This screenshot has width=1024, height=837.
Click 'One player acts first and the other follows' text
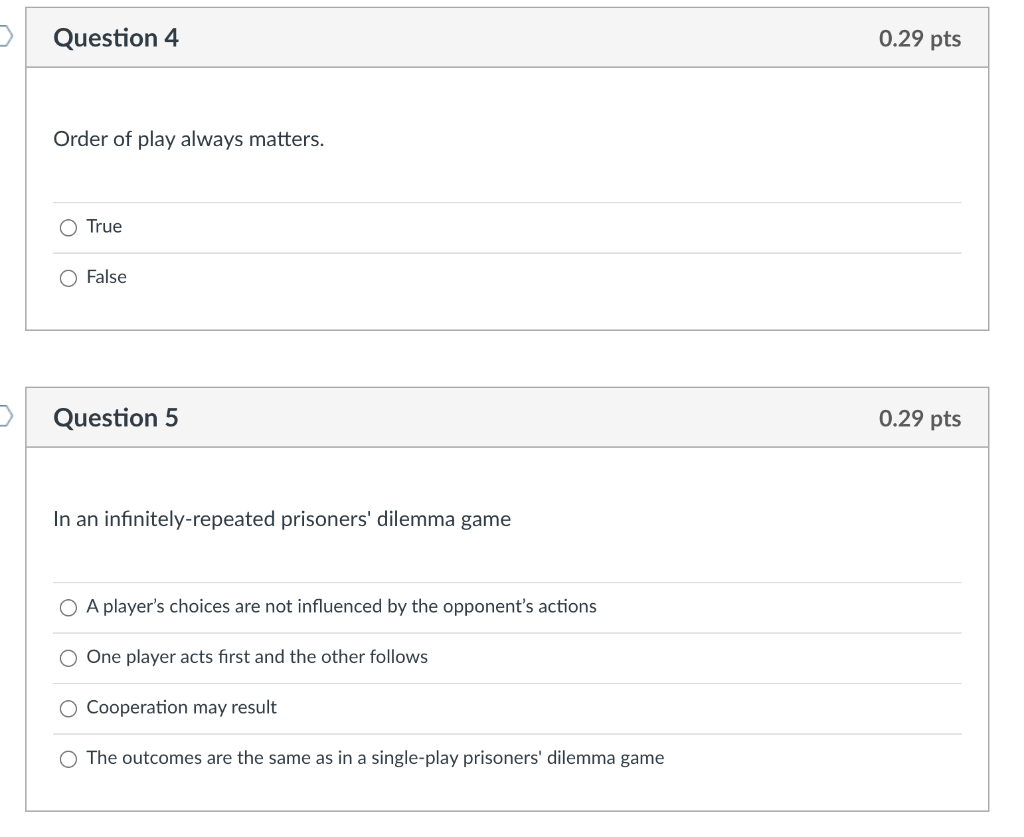(x=257, y=657)
